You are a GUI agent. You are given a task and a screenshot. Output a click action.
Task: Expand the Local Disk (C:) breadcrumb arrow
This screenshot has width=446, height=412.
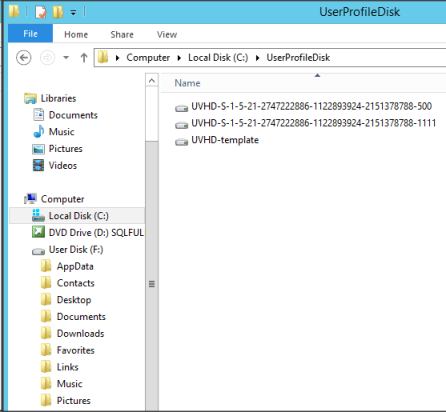click(x=257, y=58)
